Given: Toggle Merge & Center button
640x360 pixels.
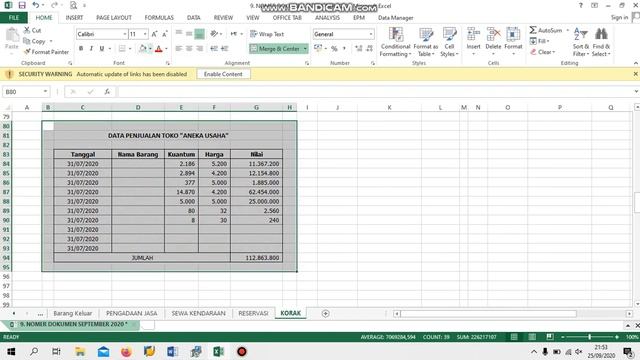Looking at the screenshot, I should pyautogui.click(x=276, y=49).
